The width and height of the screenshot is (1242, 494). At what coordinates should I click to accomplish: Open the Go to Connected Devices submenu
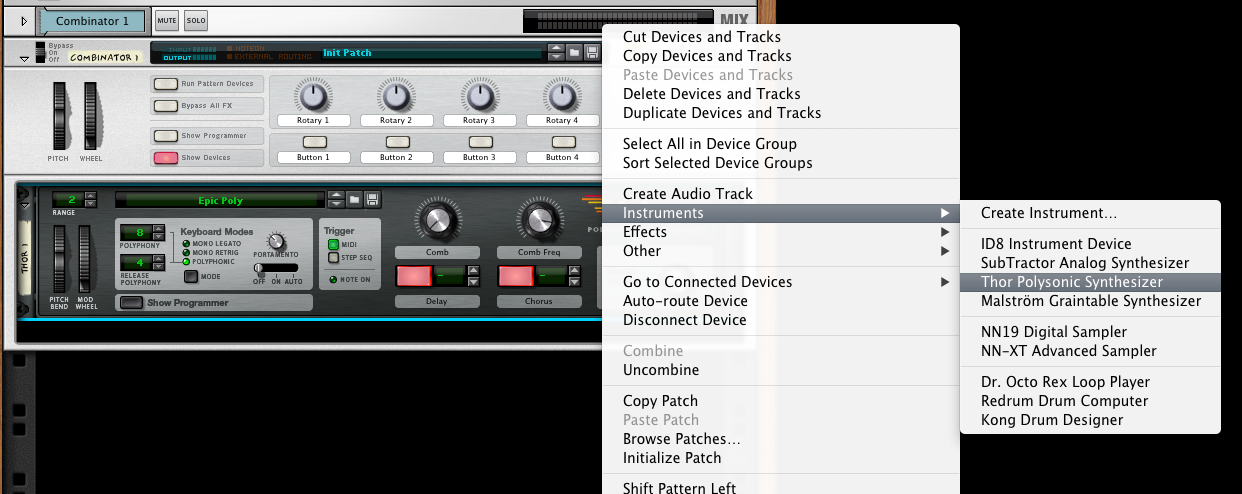tap(781, 282)
